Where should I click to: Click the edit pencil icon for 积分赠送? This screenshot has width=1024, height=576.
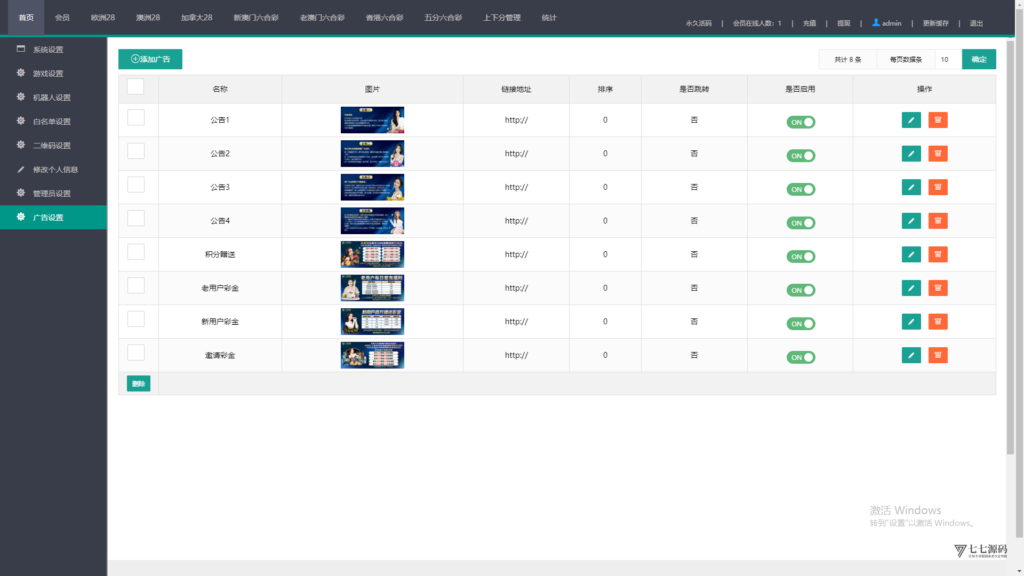[911, 254]
